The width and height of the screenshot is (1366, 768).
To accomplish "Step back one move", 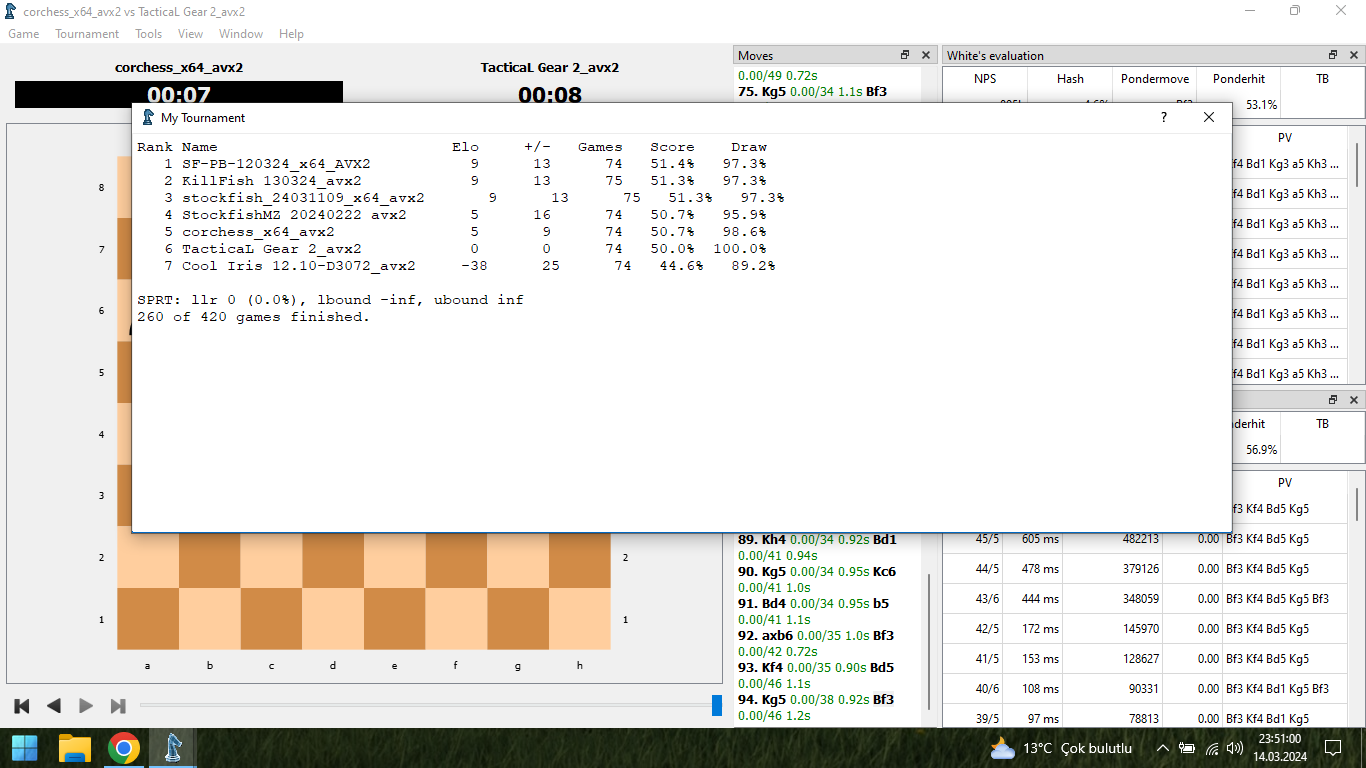I will [54, 706].
